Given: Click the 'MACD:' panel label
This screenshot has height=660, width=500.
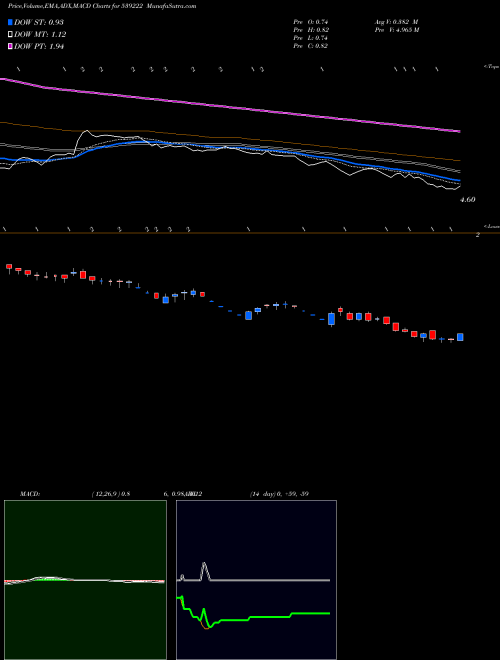Looking at the screenshot, I should coord(30,494).
